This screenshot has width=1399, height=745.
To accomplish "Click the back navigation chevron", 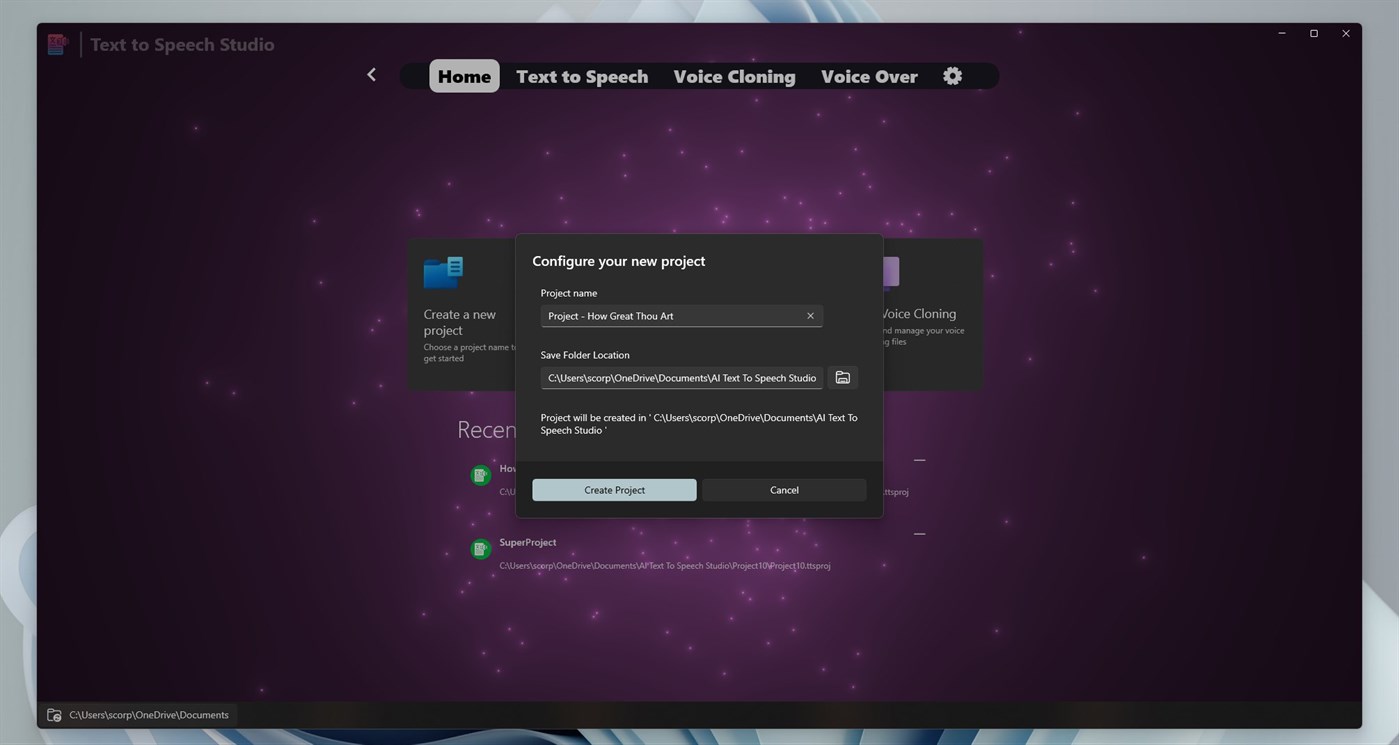I will tap(371, 74).
